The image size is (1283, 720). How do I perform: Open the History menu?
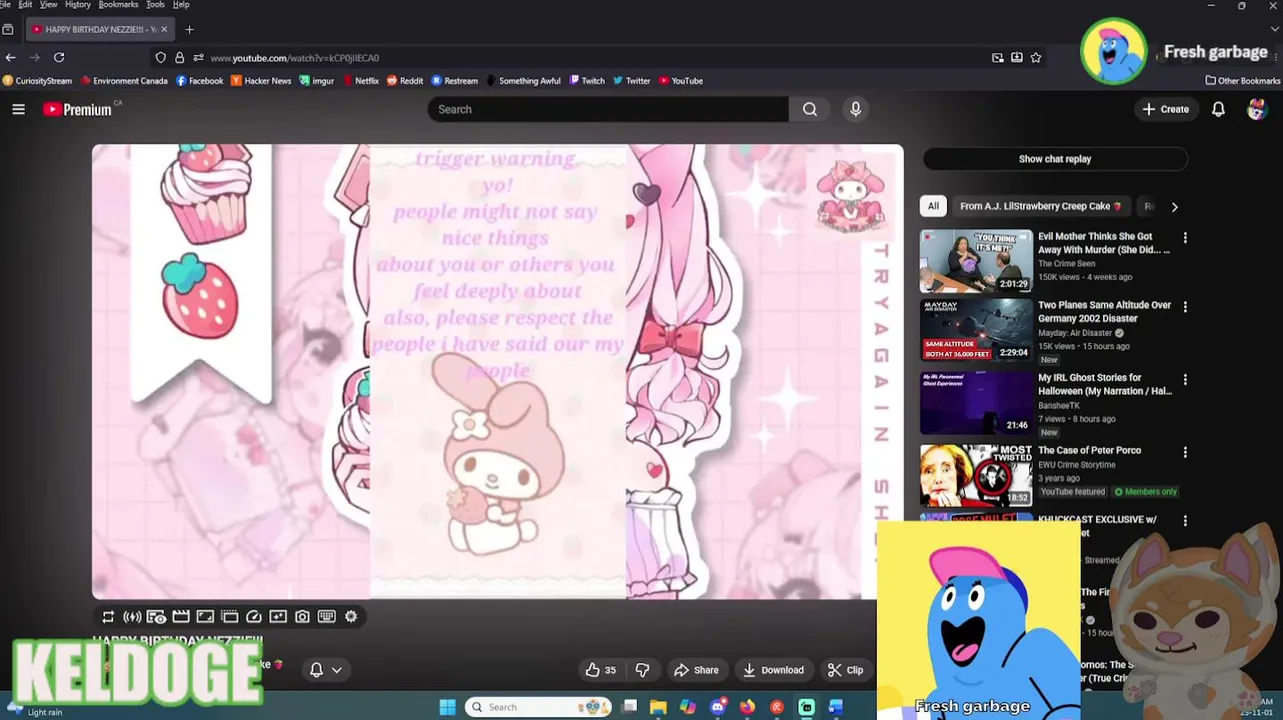[78, 5]
